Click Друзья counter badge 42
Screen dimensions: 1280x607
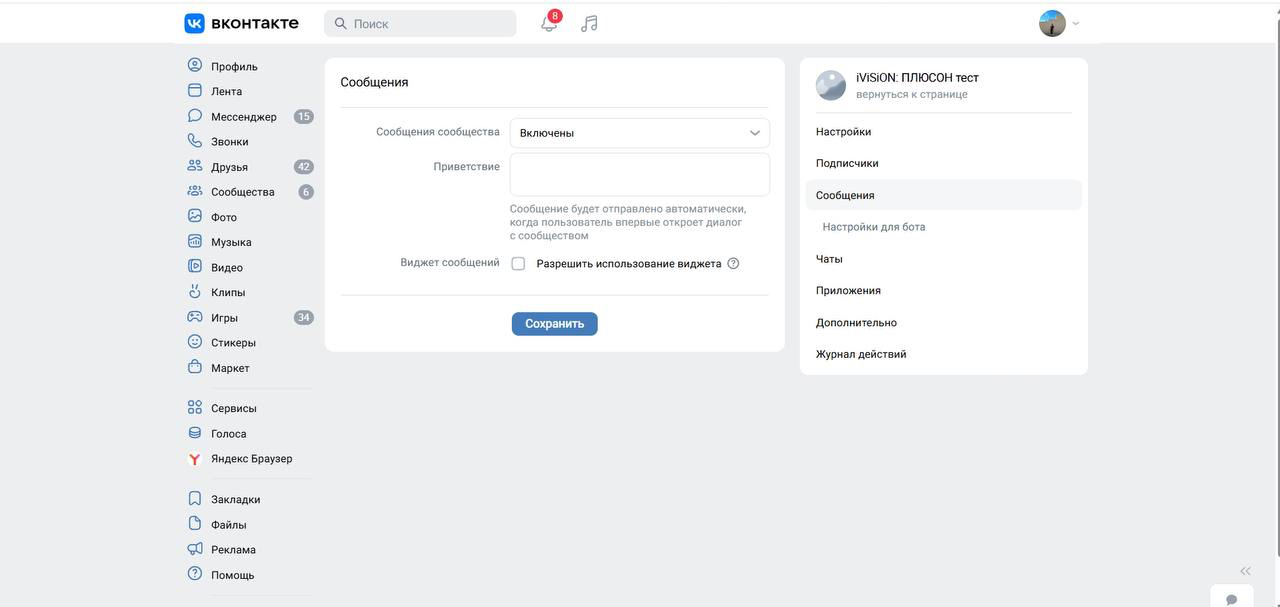pos(304,167)
